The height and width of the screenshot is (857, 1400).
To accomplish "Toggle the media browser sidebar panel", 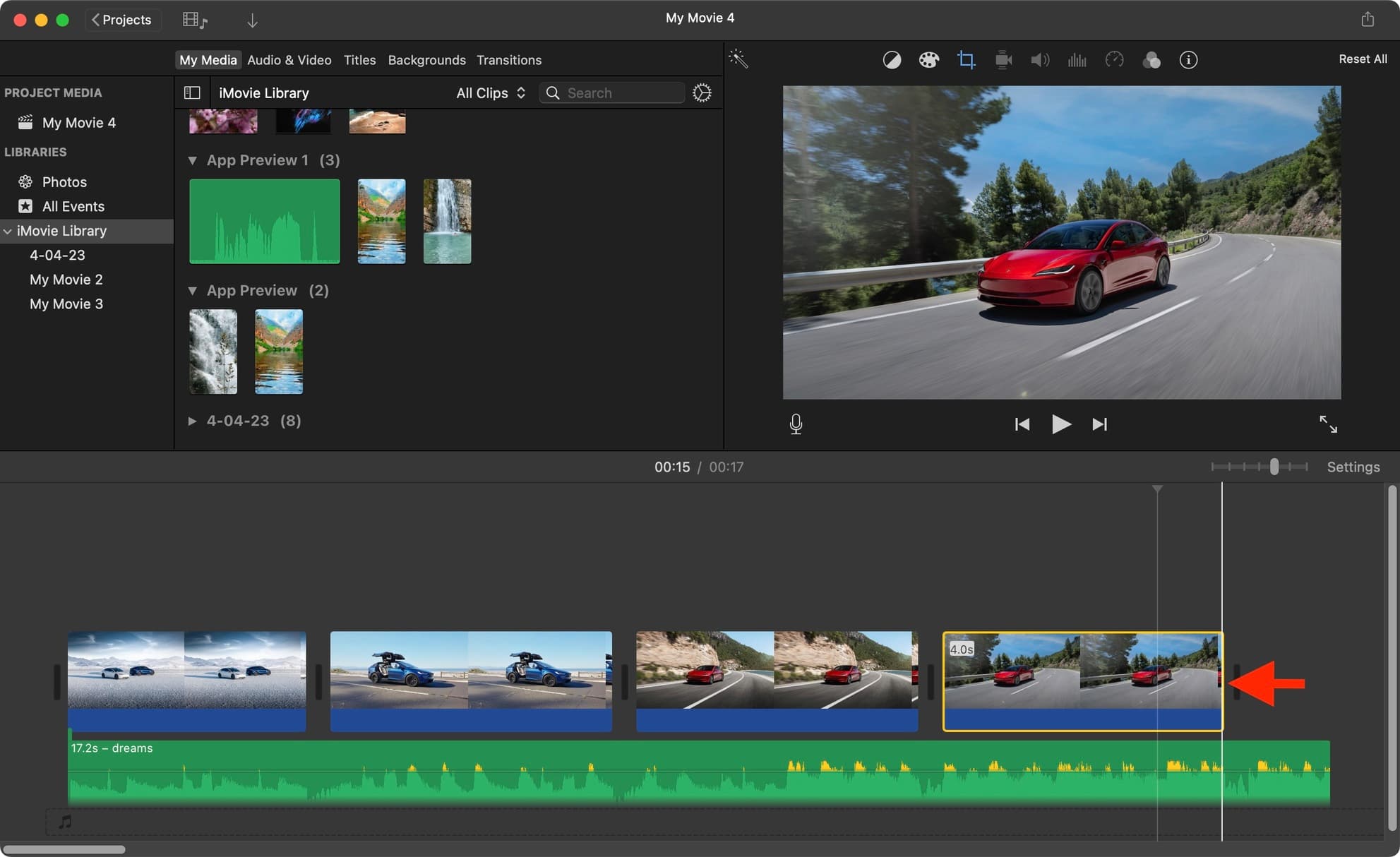I will pos(191,92).
